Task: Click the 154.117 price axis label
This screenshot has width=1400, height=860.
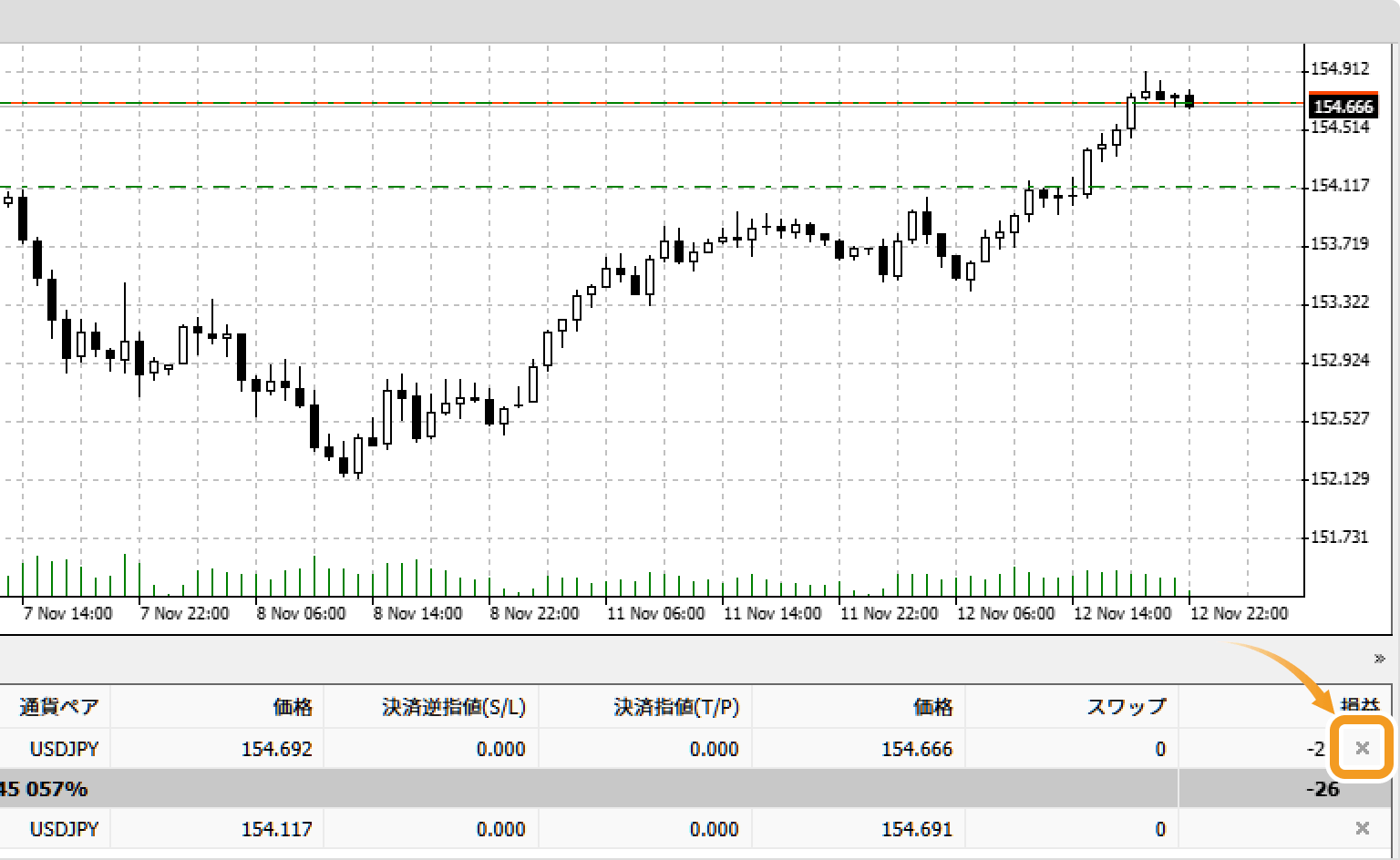Action: coord(1340,186)
